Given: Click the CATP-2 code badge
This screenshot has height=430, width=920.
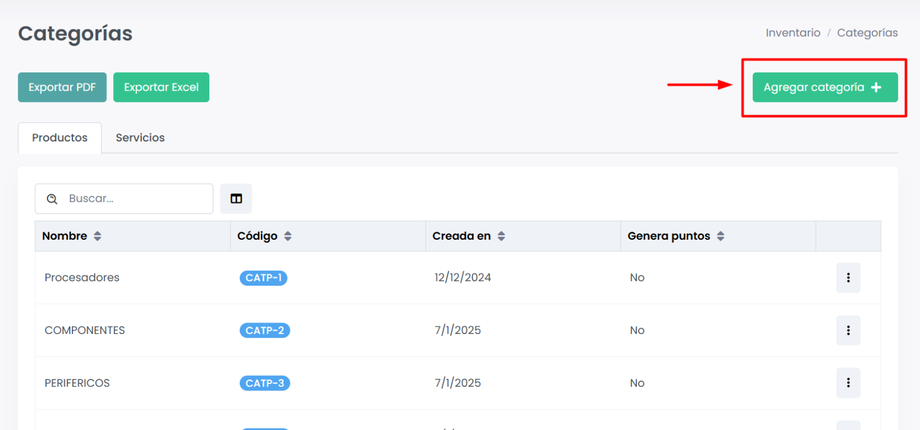Looking at the screenshot, I should pyautogui.click(x=264, y=331).
